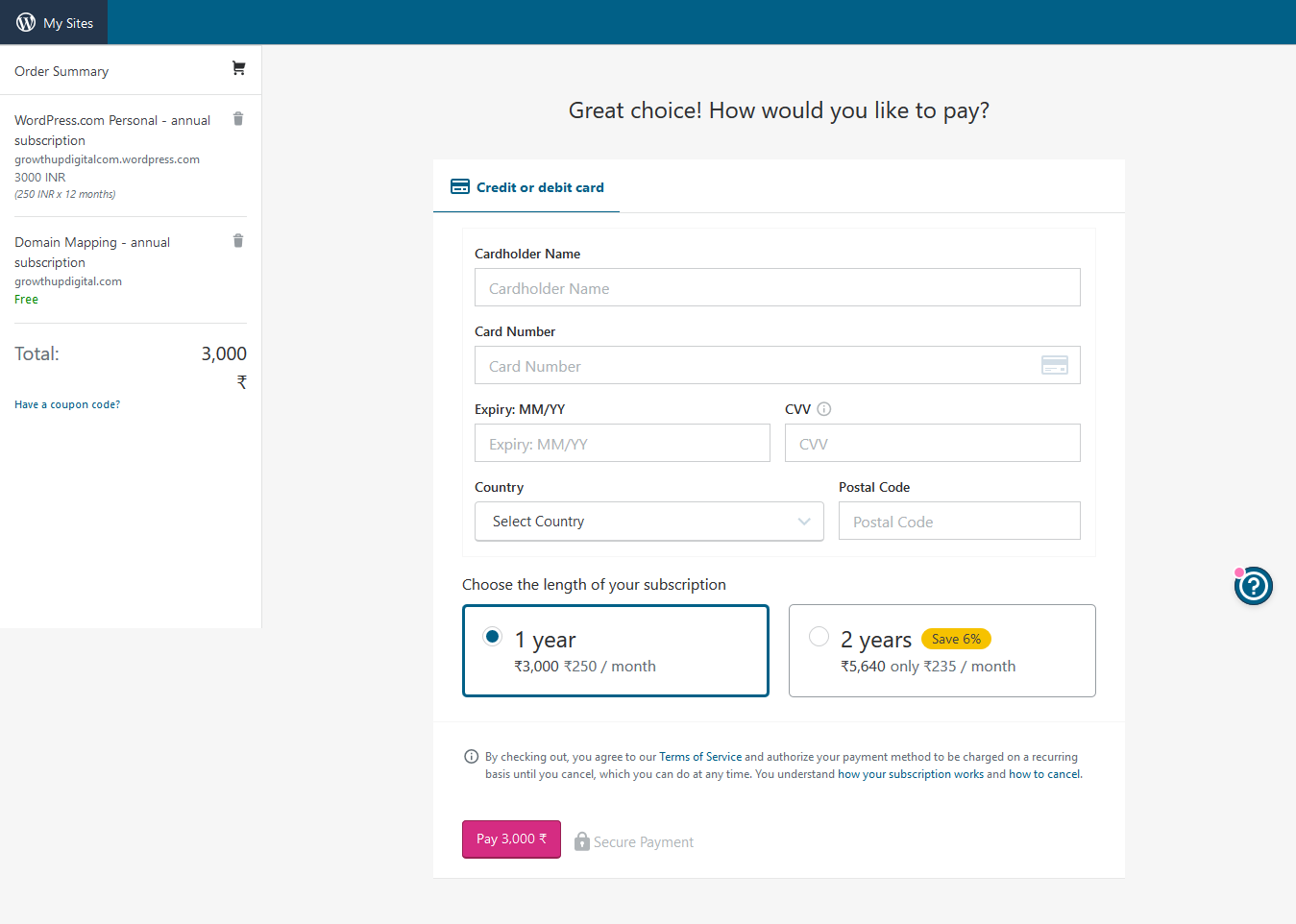1296x924 pixels.
Task: Click growthupdigitalcom.wordpress.com text
Action: click(x=108, y=159)
